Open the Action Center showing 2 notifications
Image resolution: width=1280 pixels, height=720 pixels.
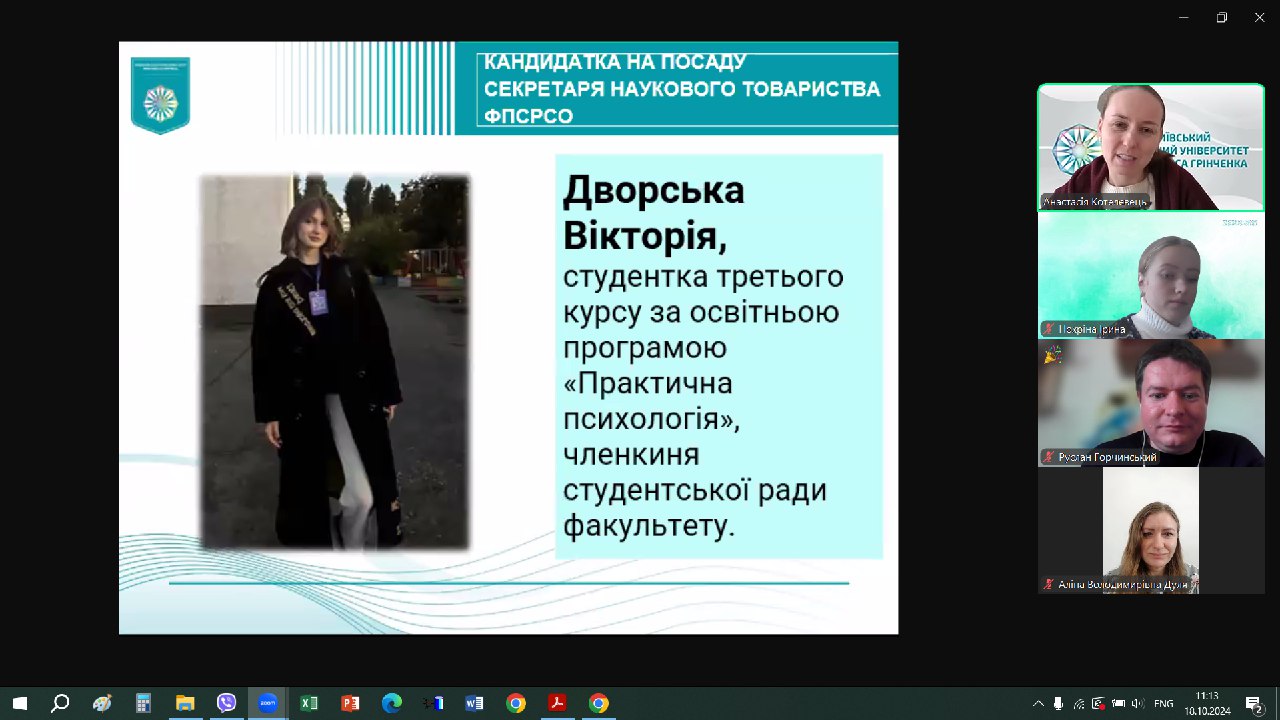coord(1253,705)
